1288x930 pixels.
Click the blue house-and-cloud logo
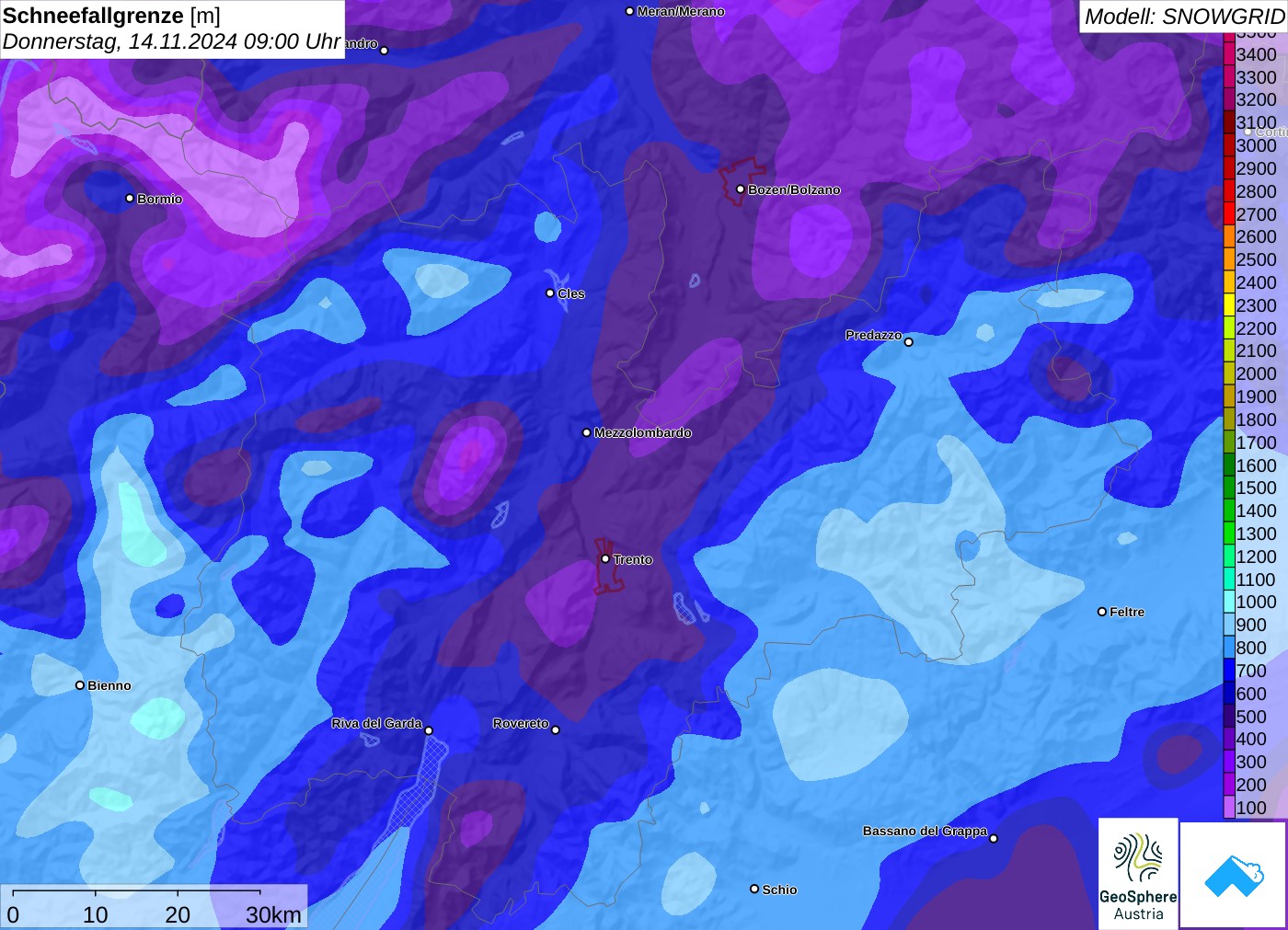1234,875
